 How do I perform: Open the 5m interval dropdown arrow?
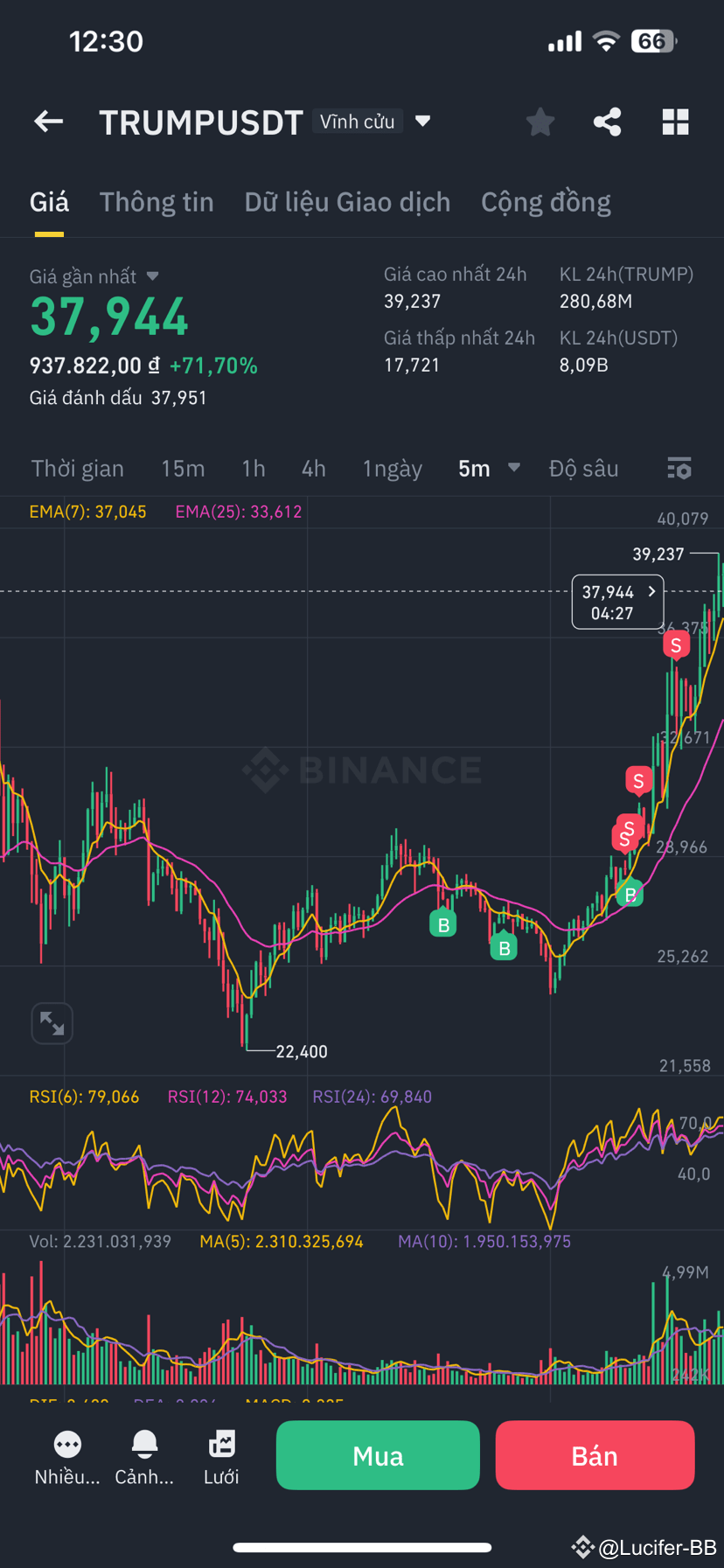[514, 468]
